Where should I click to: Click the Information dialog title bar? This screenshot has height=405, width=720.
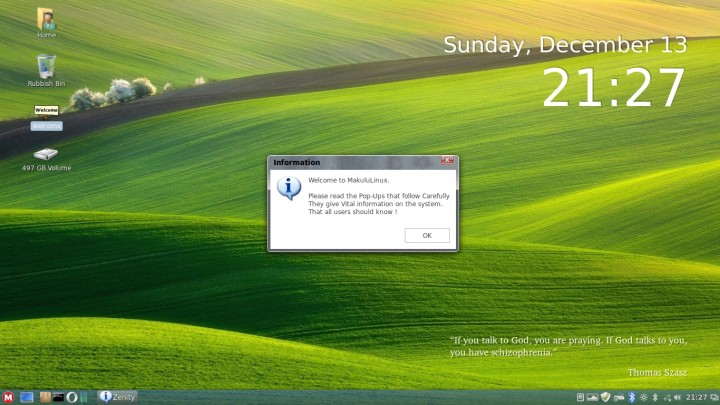[356, 162]
